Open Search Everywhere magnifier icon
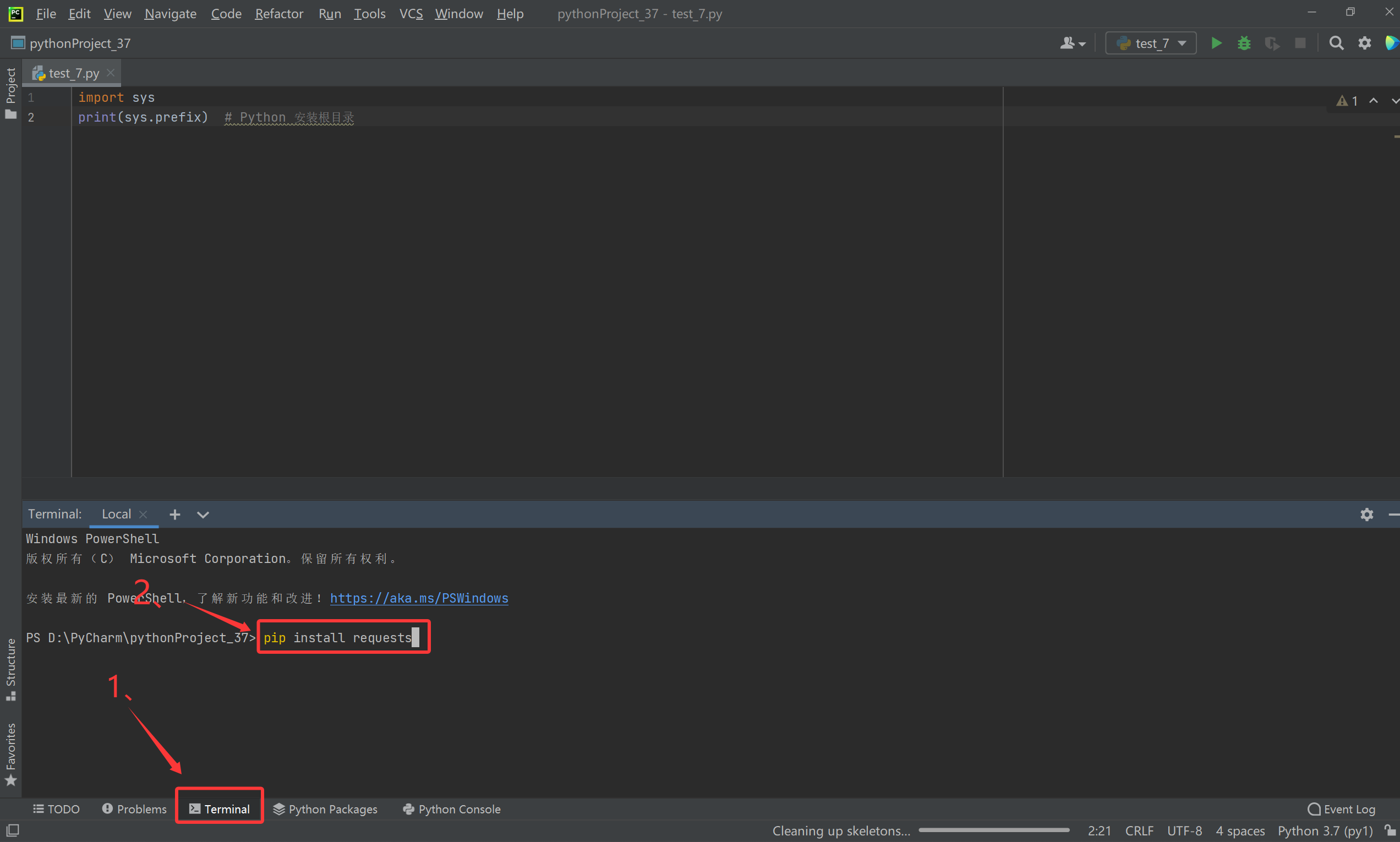Screen dimensions: 1400x842 (1336, 43)
